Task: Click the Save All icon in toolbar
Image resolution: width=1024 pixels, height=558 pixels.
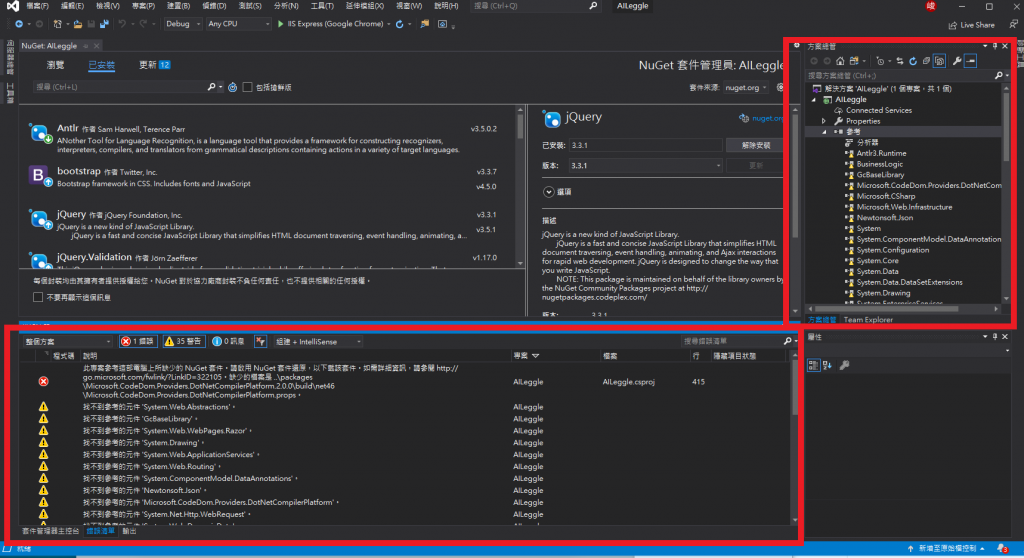Action: [104, 24]
